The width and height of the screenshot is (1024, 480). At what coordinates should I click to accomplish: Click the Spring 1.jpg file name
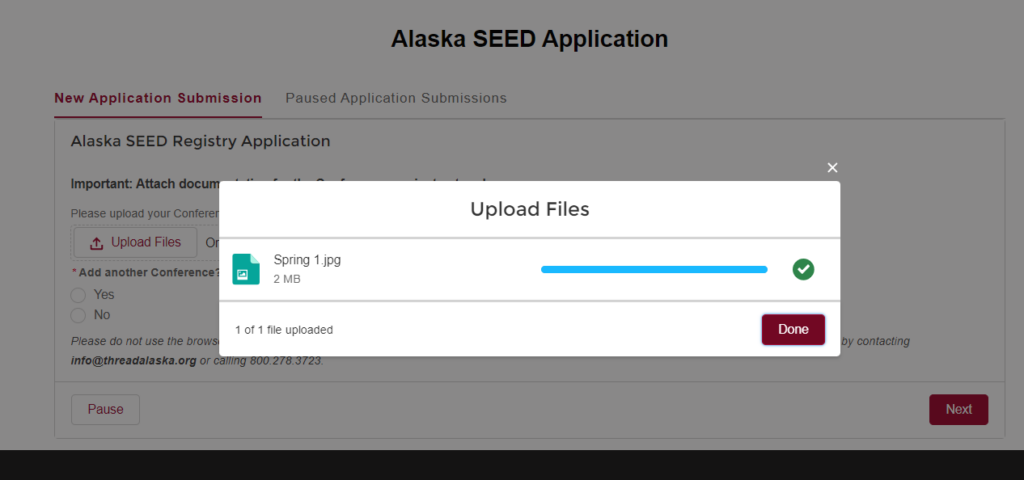point(308,260)
